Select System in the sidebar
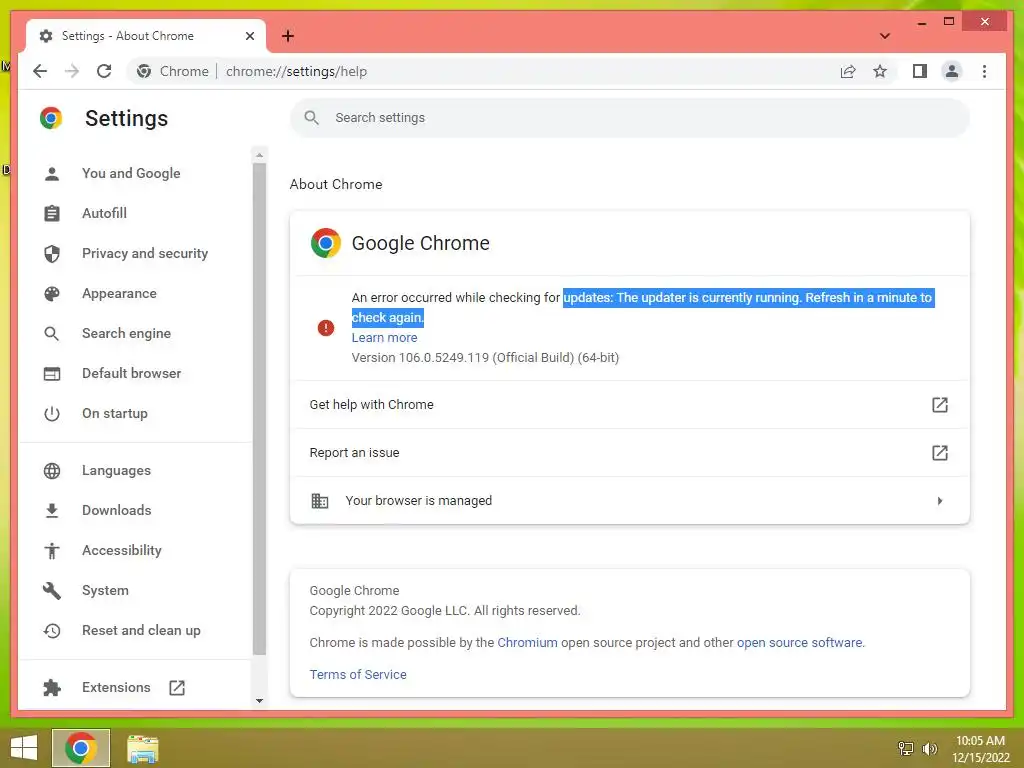This screenshot has height=768, width=1024. pyautogui.click(x=105, y=590)
